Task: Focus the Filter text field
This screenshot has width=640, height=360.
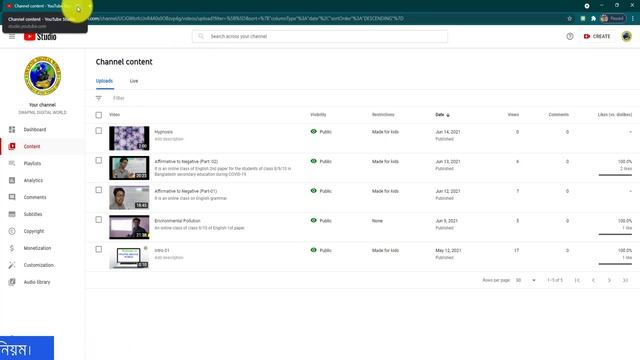Action: coord(119,98)
